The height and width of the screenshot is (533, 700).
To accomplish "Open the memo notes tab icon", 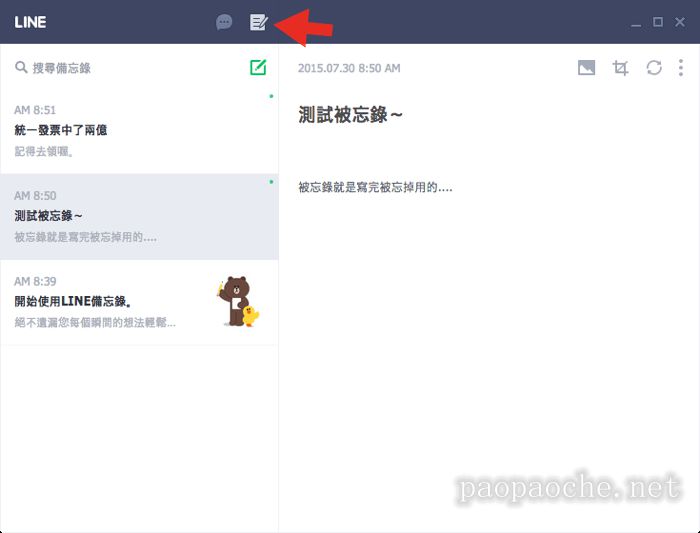I will (x=258, y=22).
